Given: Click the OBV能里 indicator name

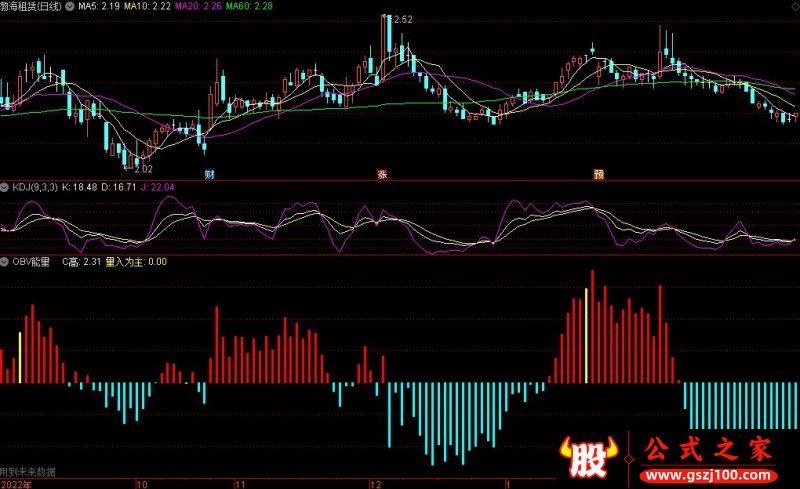Looking at the screenshot, I should [31, 262].
